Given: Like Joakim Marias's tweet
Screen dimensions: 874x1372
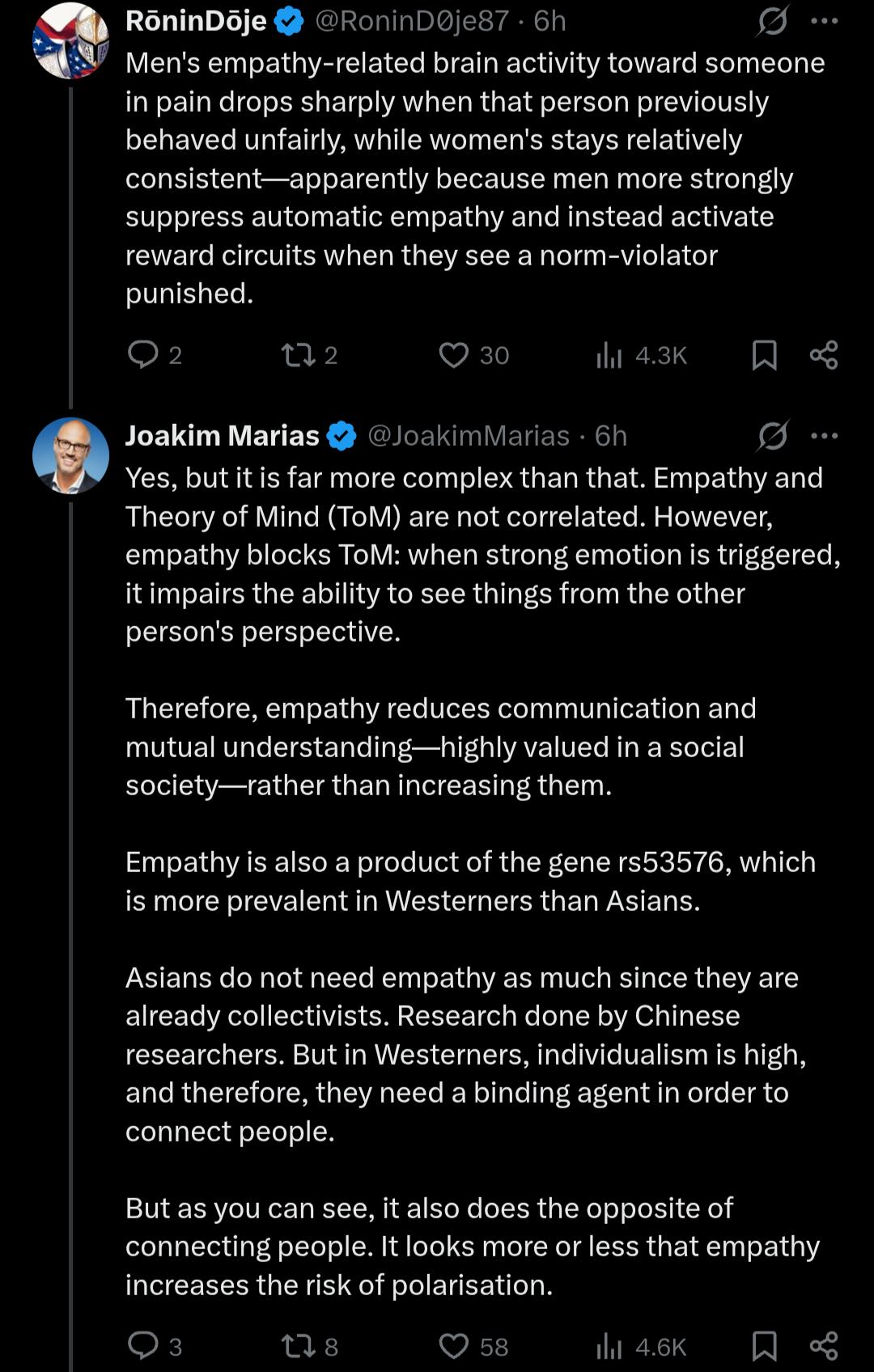Looking at the screenshot, I should pyautogui.click(x=454, y=1345).
